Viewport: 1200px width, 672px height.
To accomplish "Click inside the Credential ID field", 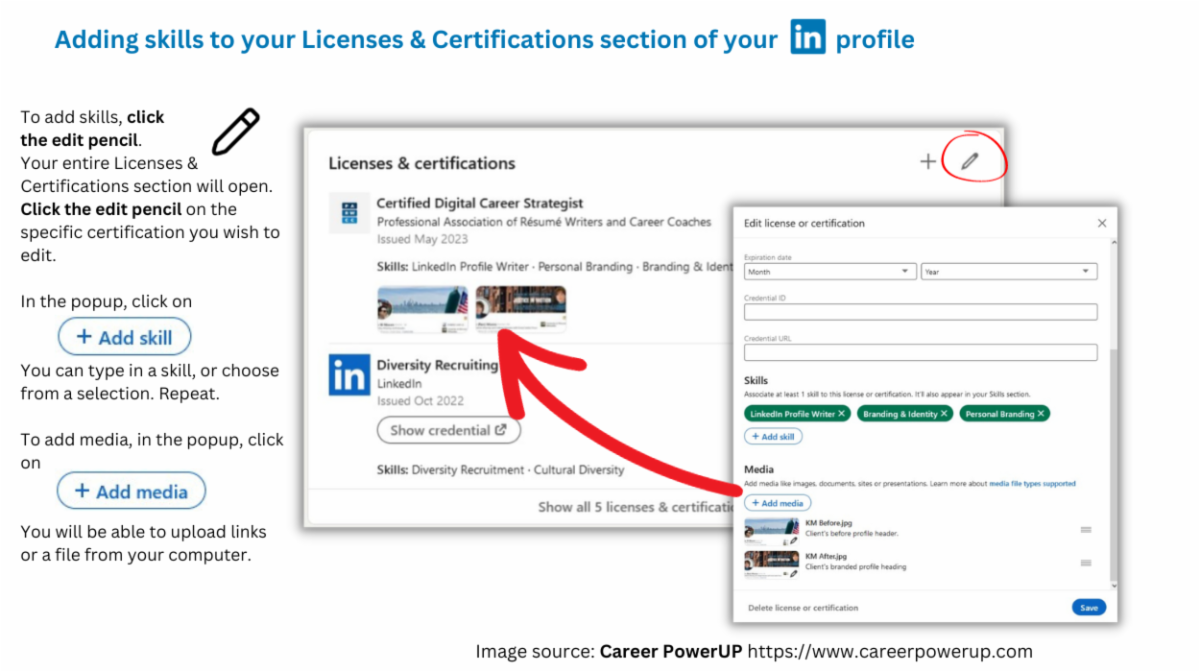I will coord(920,311).
